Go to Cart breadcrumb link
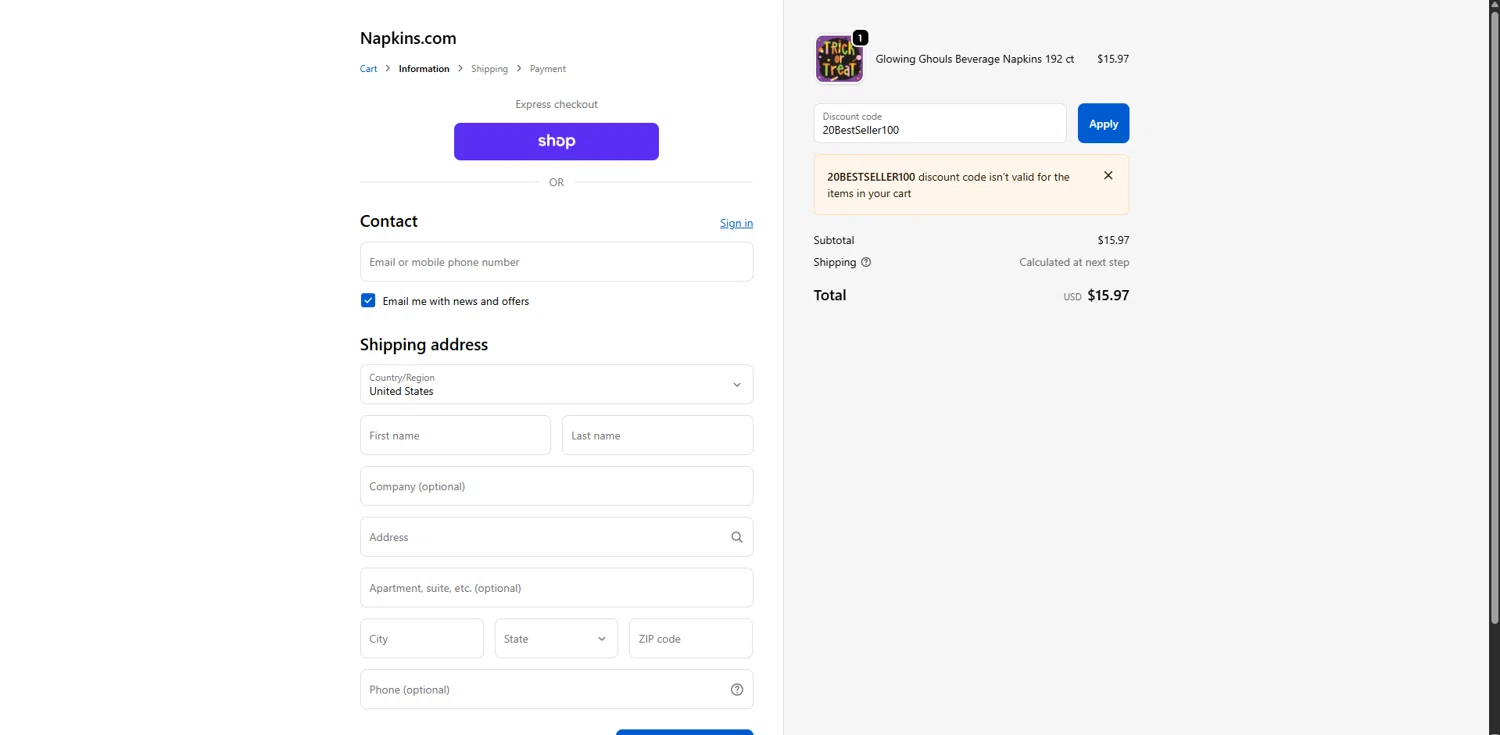Image resolution: width=1500 pixels, height=735 pixels. tap(369, 69)
